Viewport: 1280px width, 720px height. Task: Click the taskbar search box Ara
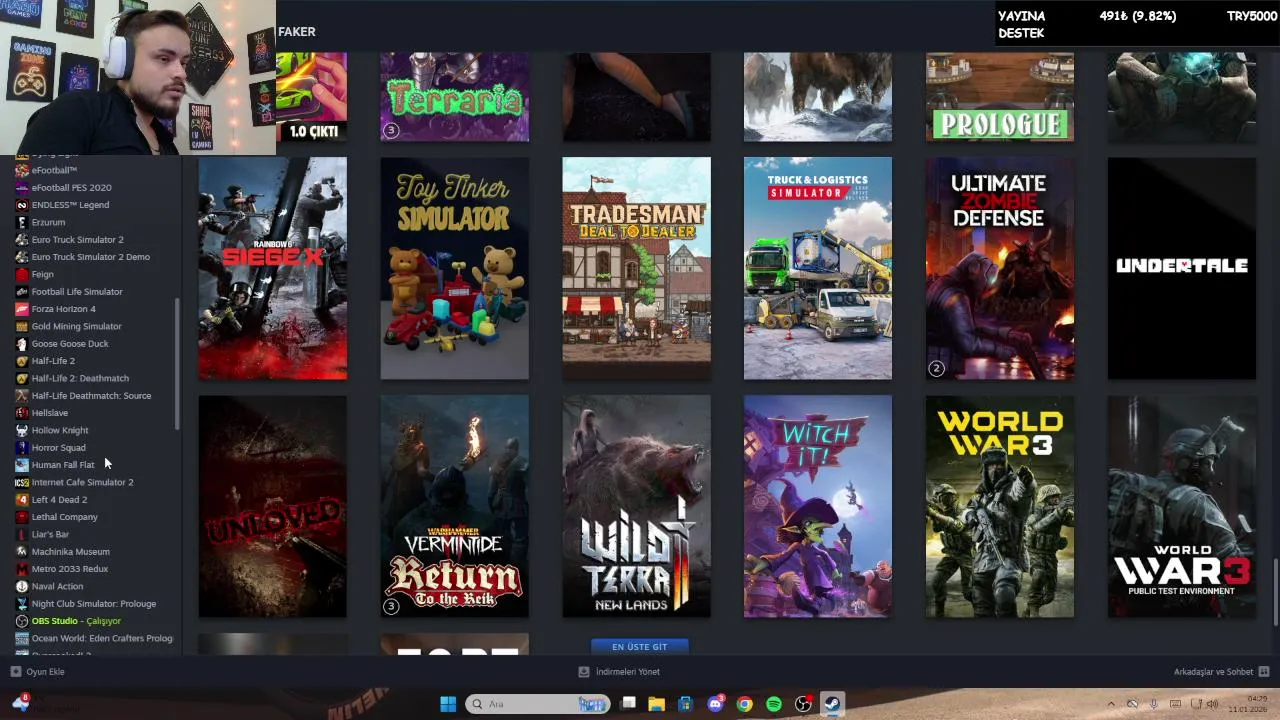(537, 704)
